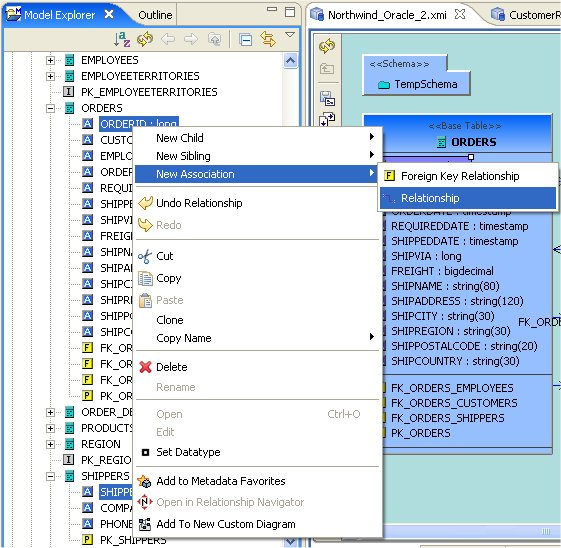
Task: Click the alphabetical sort icon in Model Explorer
Action: 122,39
